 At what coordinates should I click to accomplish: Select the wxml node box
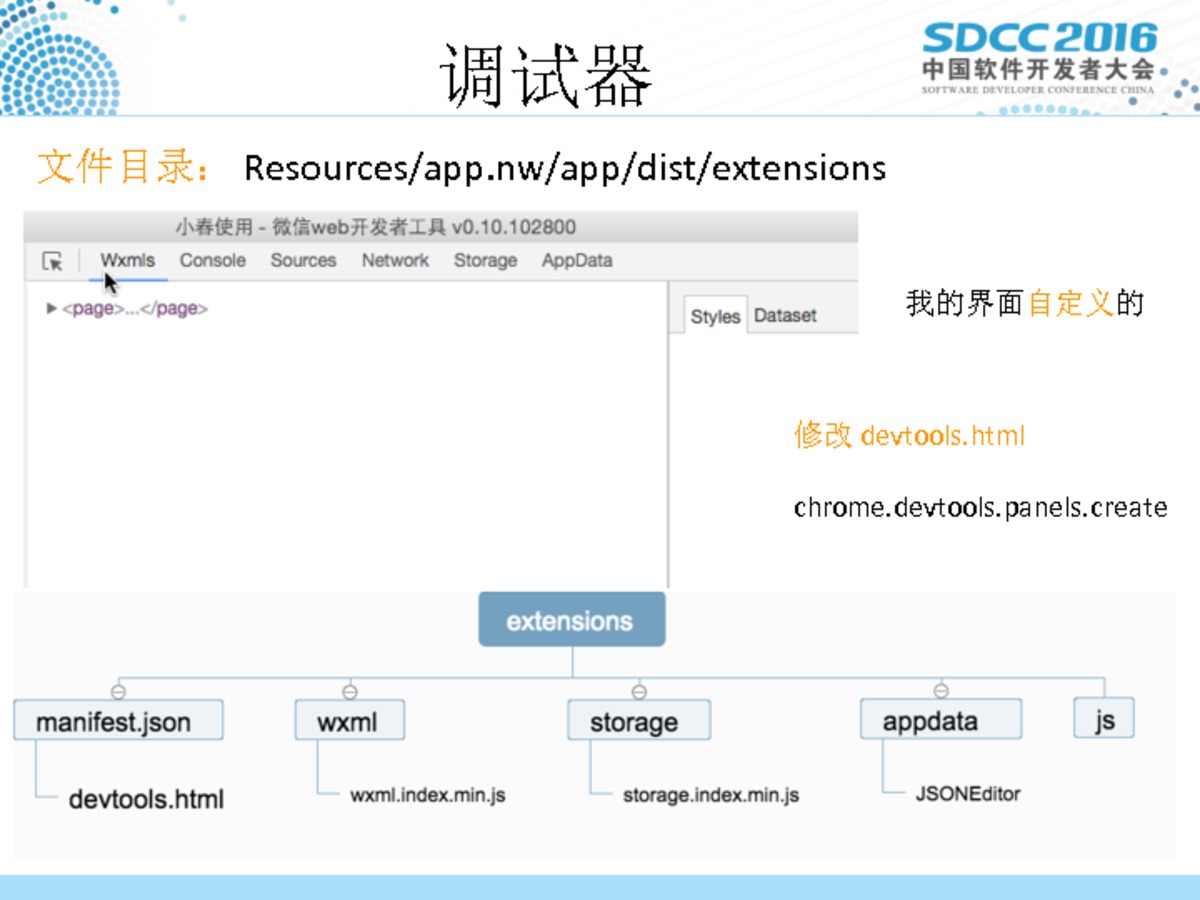coord(349,721)
